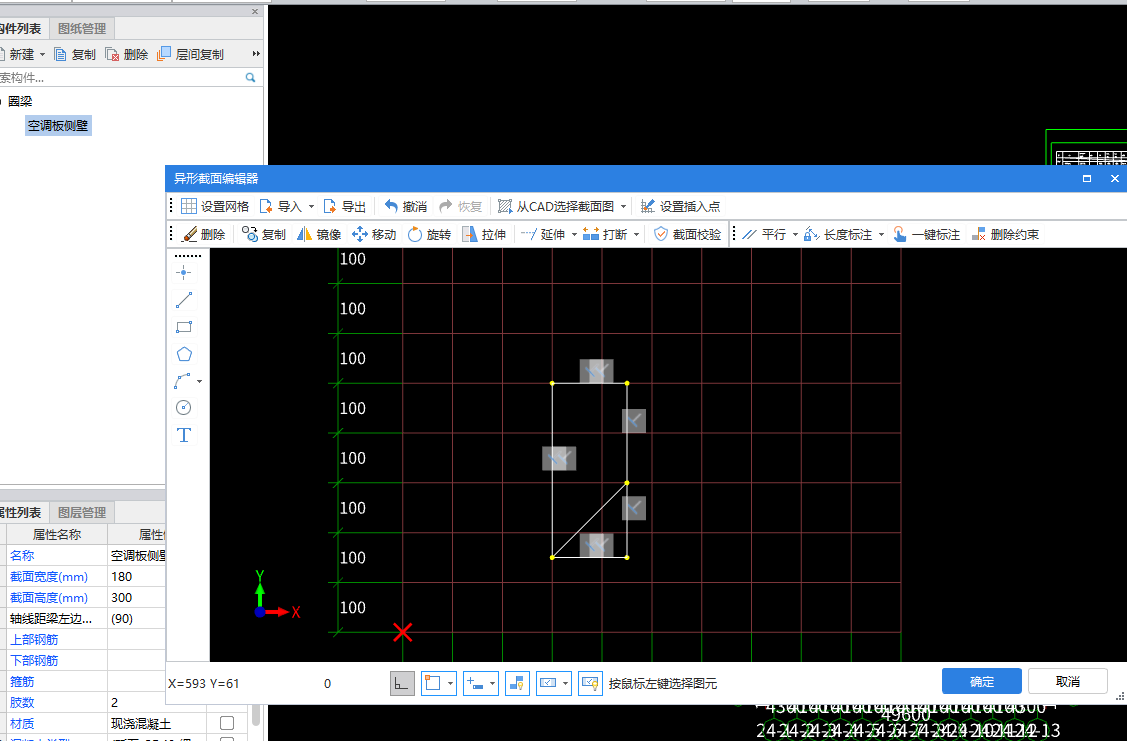Activate the 打断 break tool
The width and height of the screenshot is (1127, 741).
pos(605,234)
